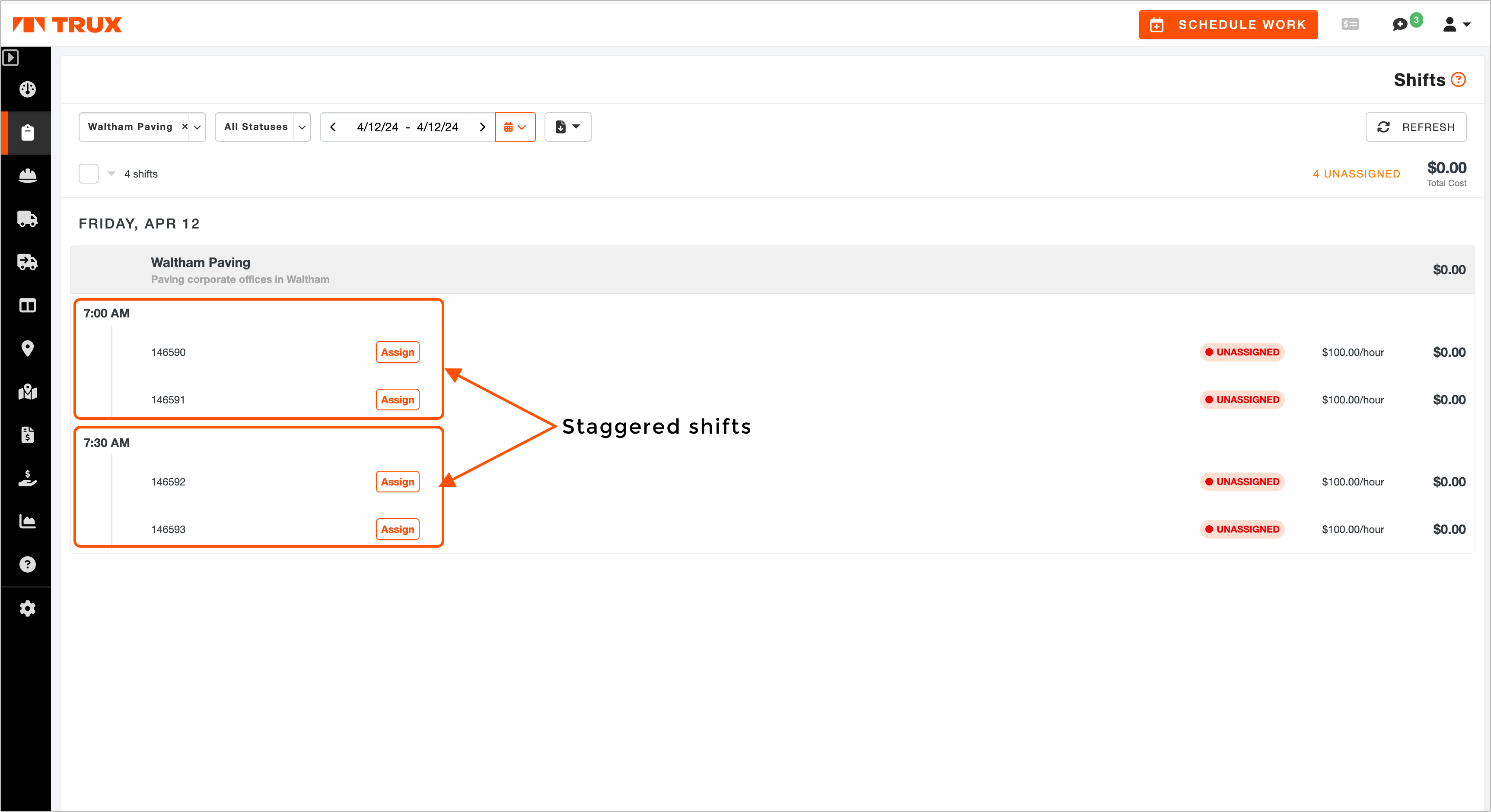Open the truck with checkmark sidebar icon
Viewport: 1491px width, 812px height.
pyautogui.click(x=27, y=262)
